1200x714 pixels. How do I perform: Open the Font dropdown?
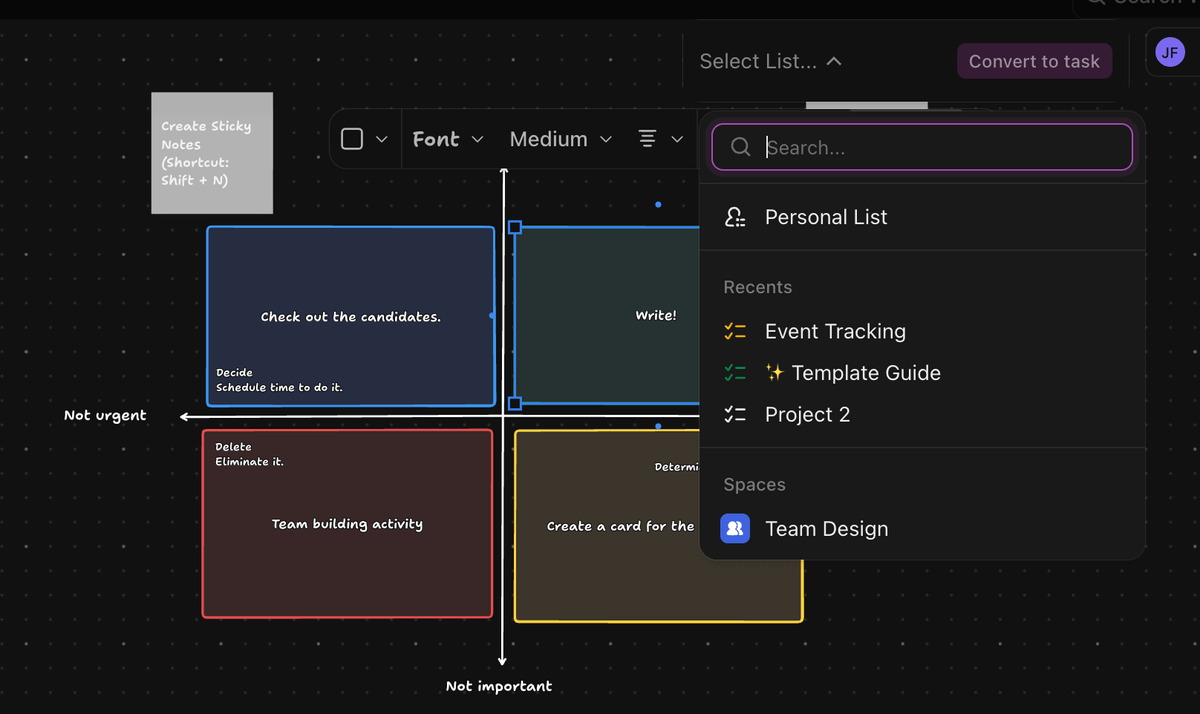click(447, 139)
